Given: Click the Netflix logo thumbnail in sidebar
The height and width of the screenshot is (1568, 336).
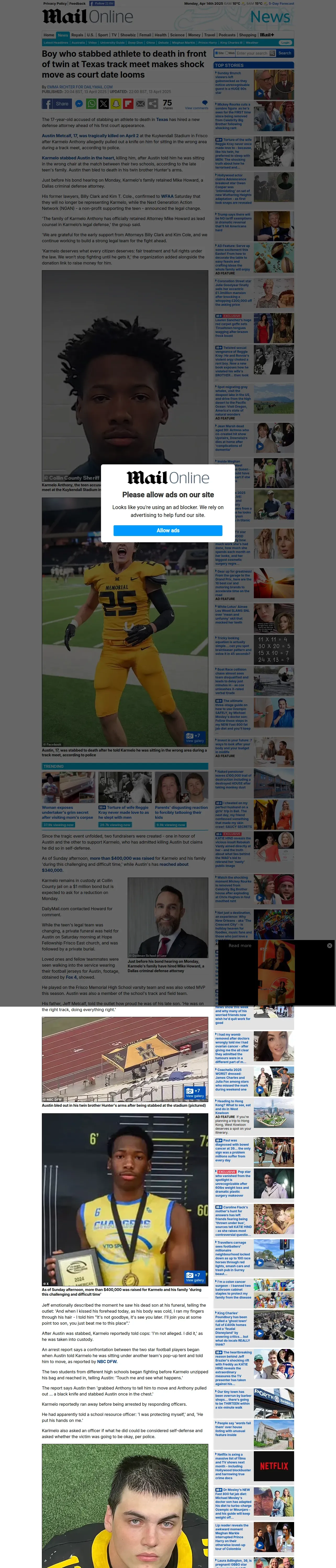Looking at the screenshot, I should (274, 1466).
